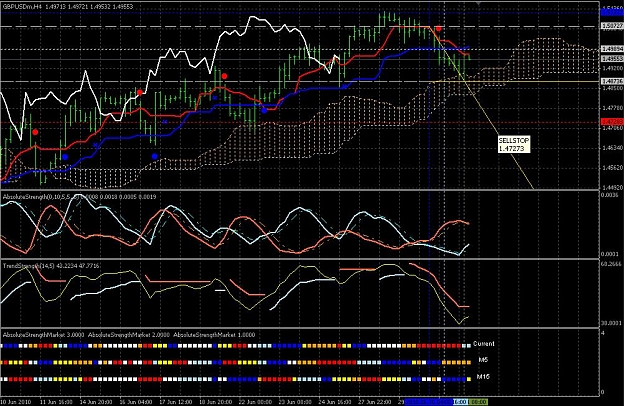Screen dimensions: 625x406
Task: Click the 24 Jun 16:00 time label
Action: coord(335,402)
